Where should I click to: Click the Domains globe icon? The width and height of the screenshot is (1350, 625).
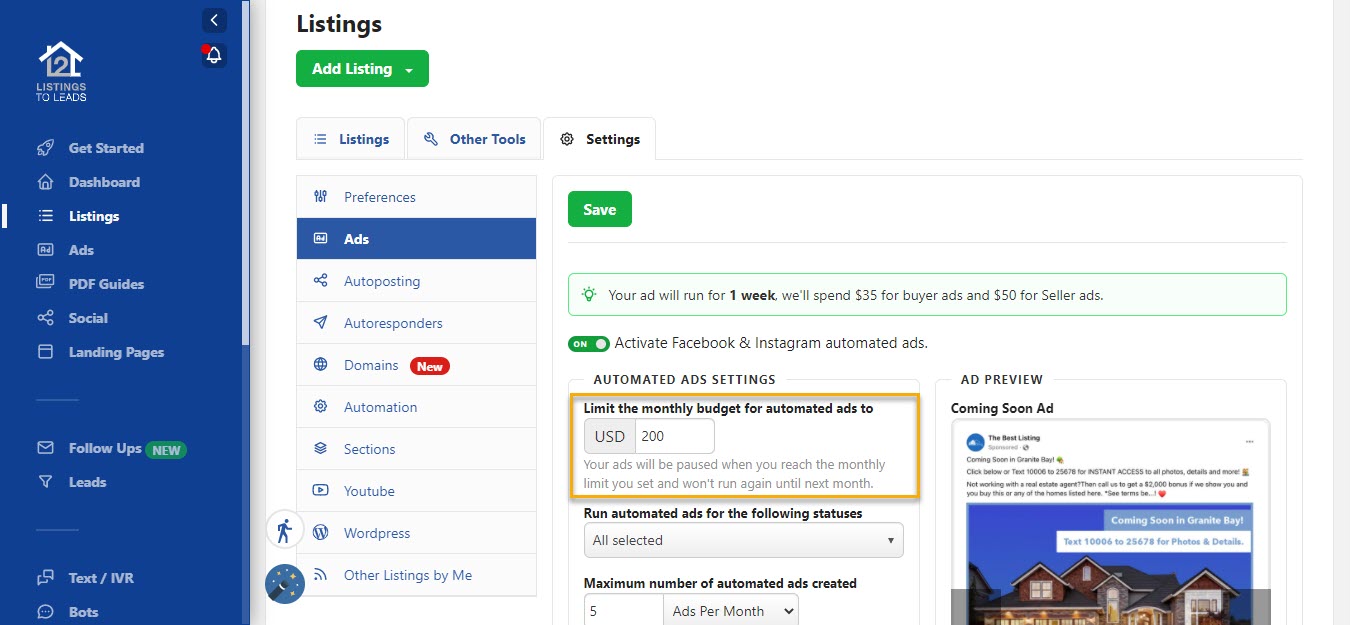tap(321, 365)
